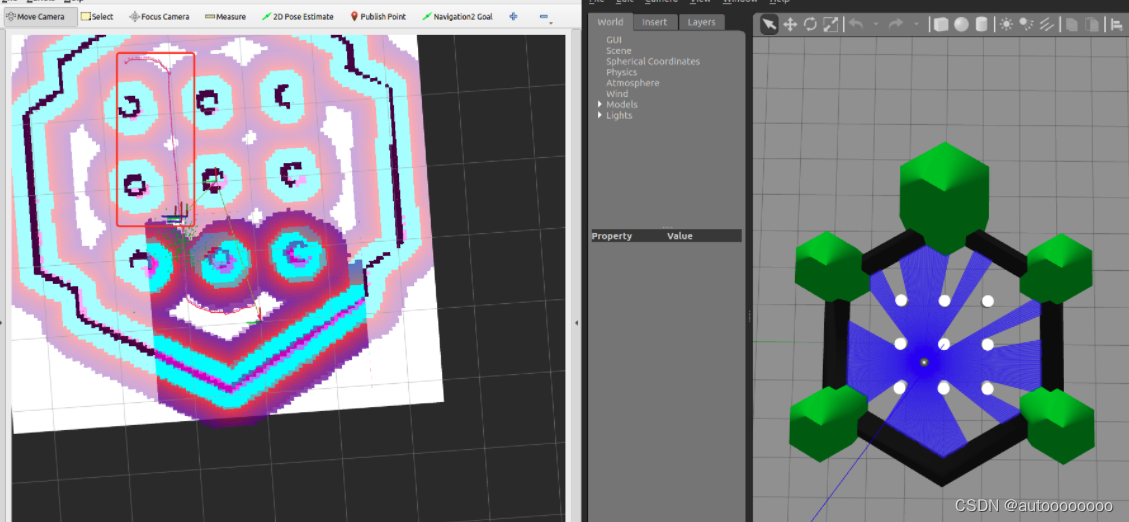
Task: Expand the Models tree node arrow
Action: [600, 104]
